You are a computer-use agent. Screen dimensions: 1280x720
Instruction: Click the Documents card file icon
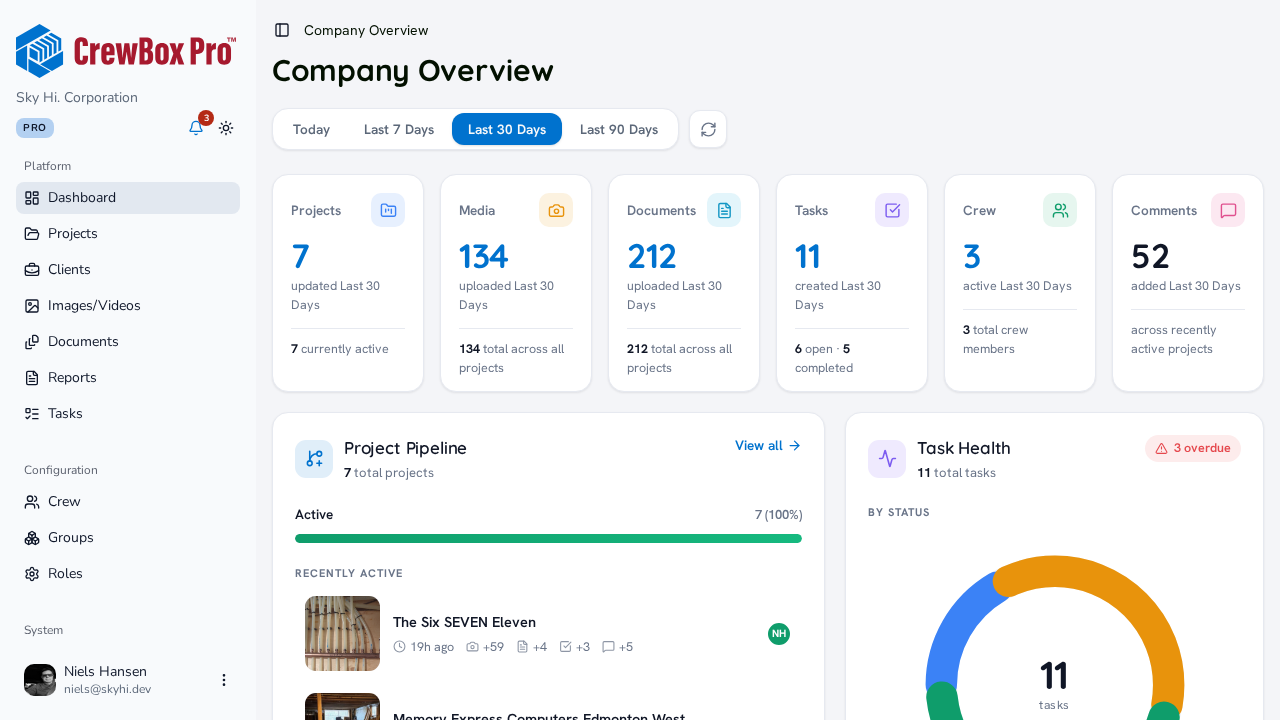tap(724, 210)
